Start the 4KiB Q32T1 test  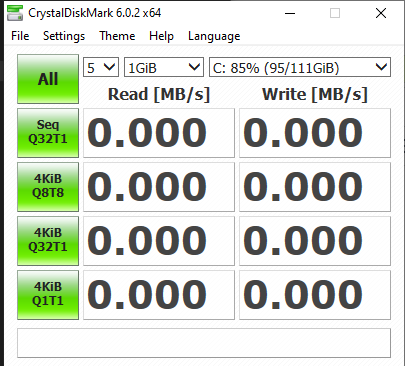coord(48,241)
